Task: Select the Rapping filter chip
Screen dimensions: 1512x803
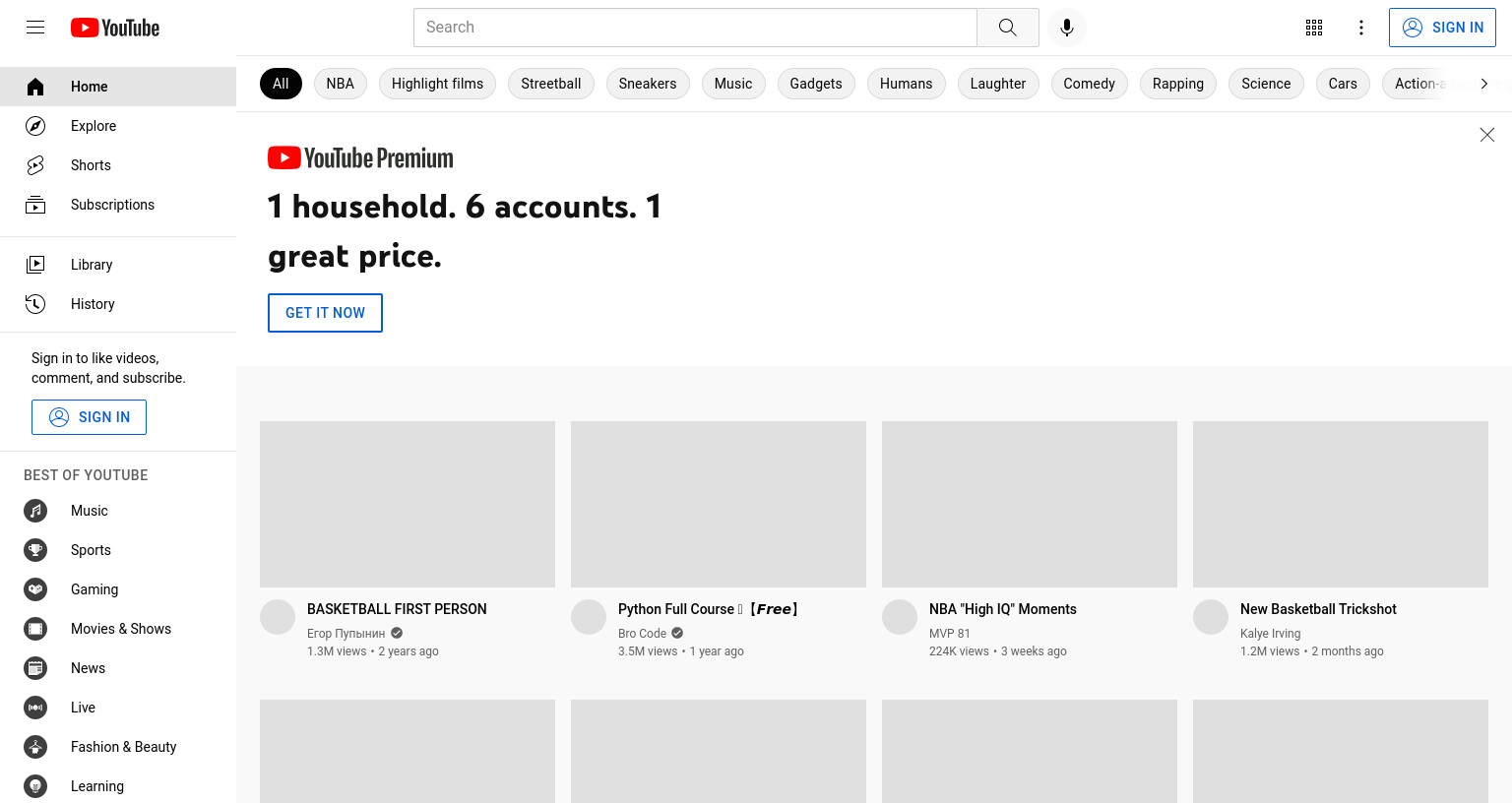Action: [1178, 84]
